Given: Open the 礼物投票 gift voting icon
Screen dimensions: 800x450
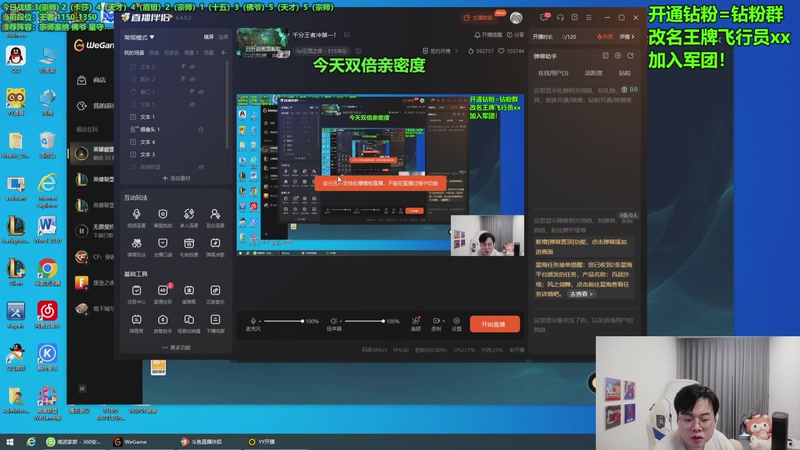Looking at the screenshot, I should (x=189, y=243).
